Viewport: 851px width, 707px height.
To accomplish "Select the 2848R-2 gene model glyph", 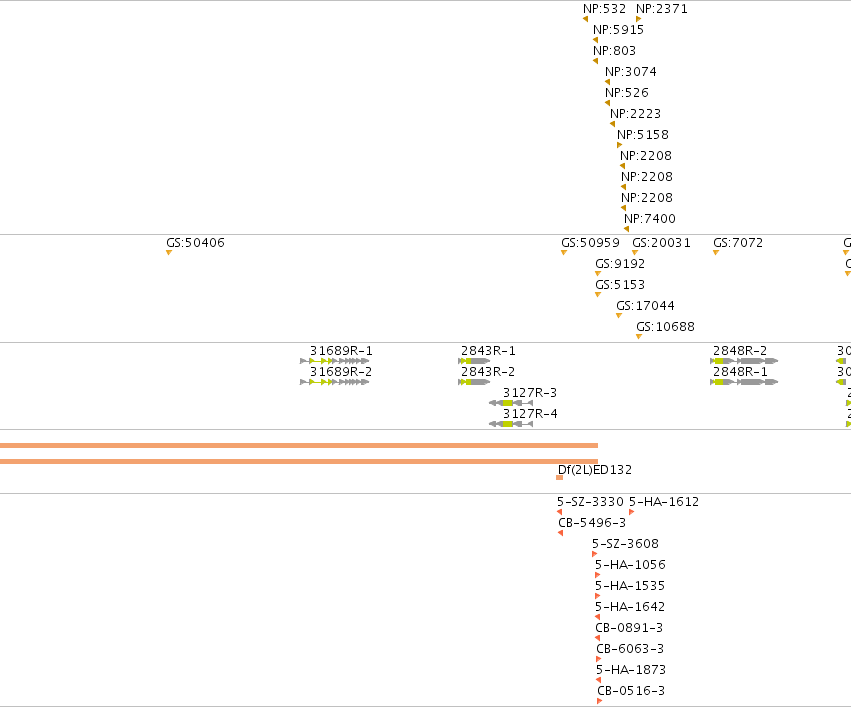I will click(x=744, y=361).
